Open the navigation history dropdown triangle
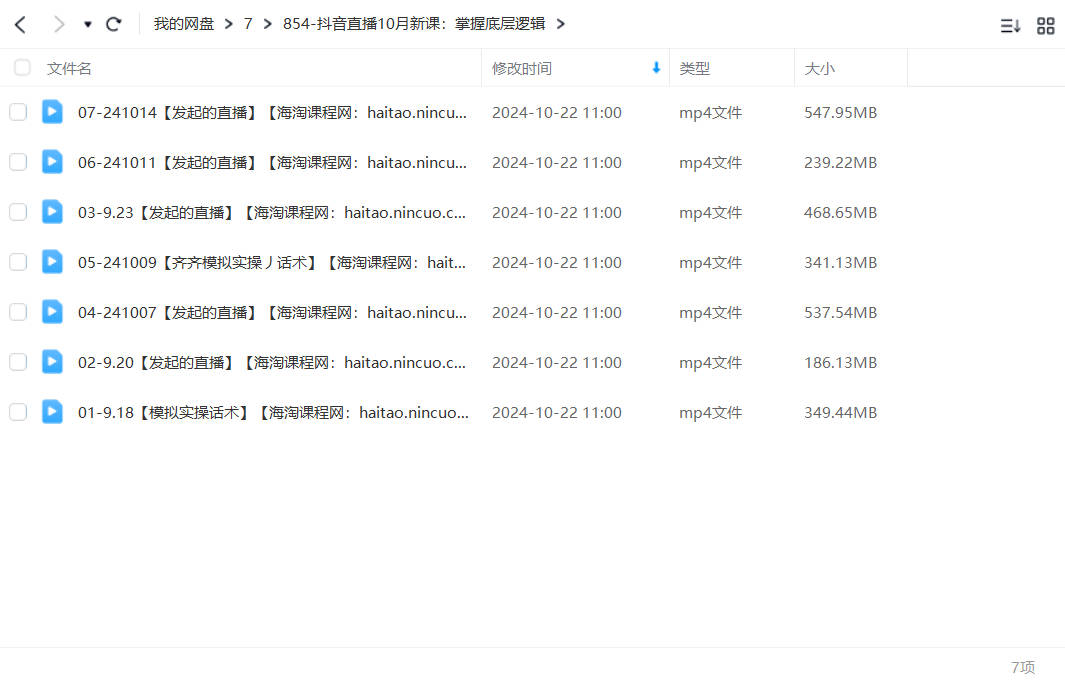Viewport: 1065px width, 680px height. click(88, 24)
